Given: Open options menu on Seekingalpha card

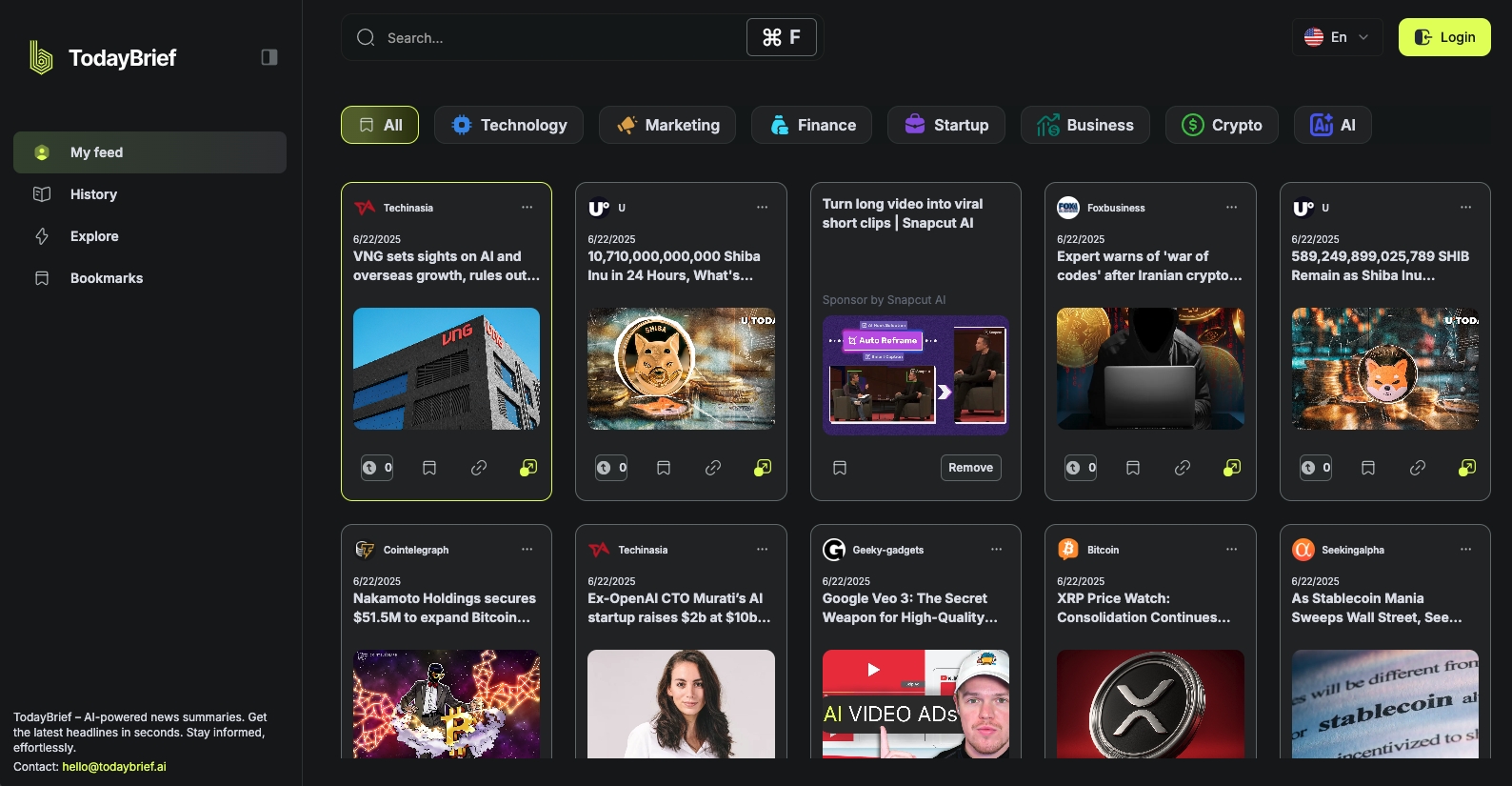Looking at the screenshot, I should [x=1466, y=549].
